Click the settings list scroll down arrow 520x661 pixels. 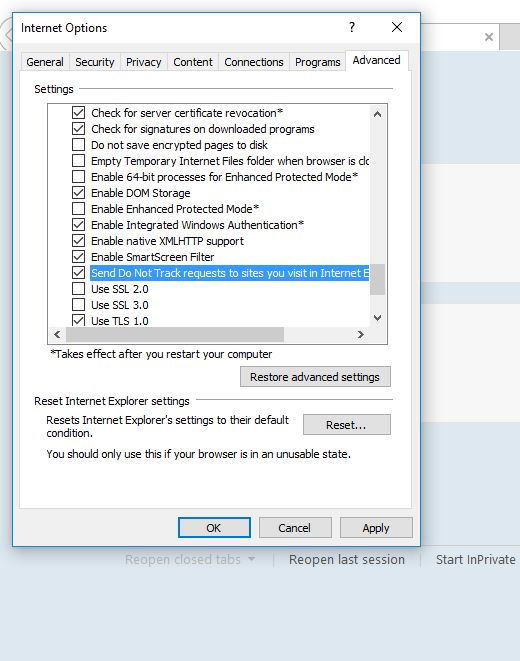pos(378,318)
